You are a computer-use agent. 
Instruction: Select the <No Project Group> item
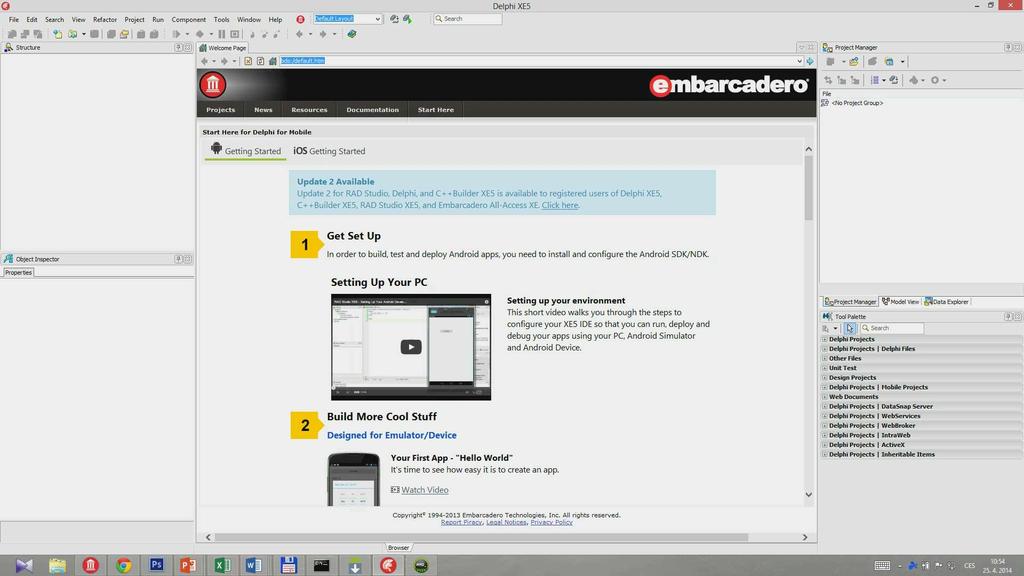[857, 103]
